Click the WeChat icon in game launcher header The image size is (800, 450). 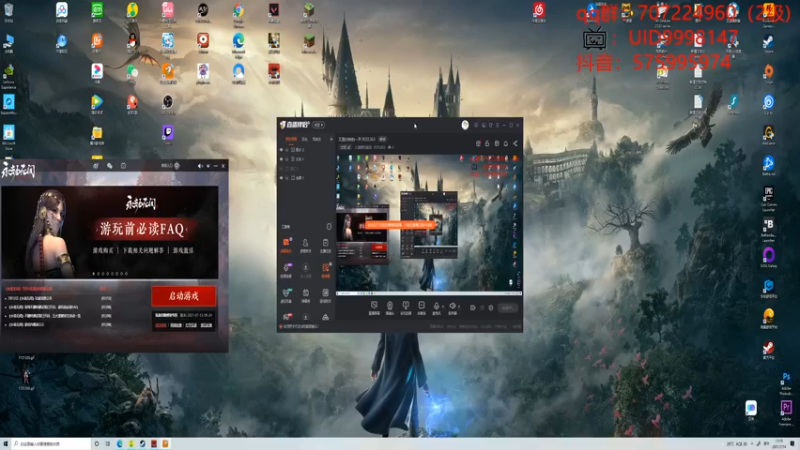coord(109,166)
